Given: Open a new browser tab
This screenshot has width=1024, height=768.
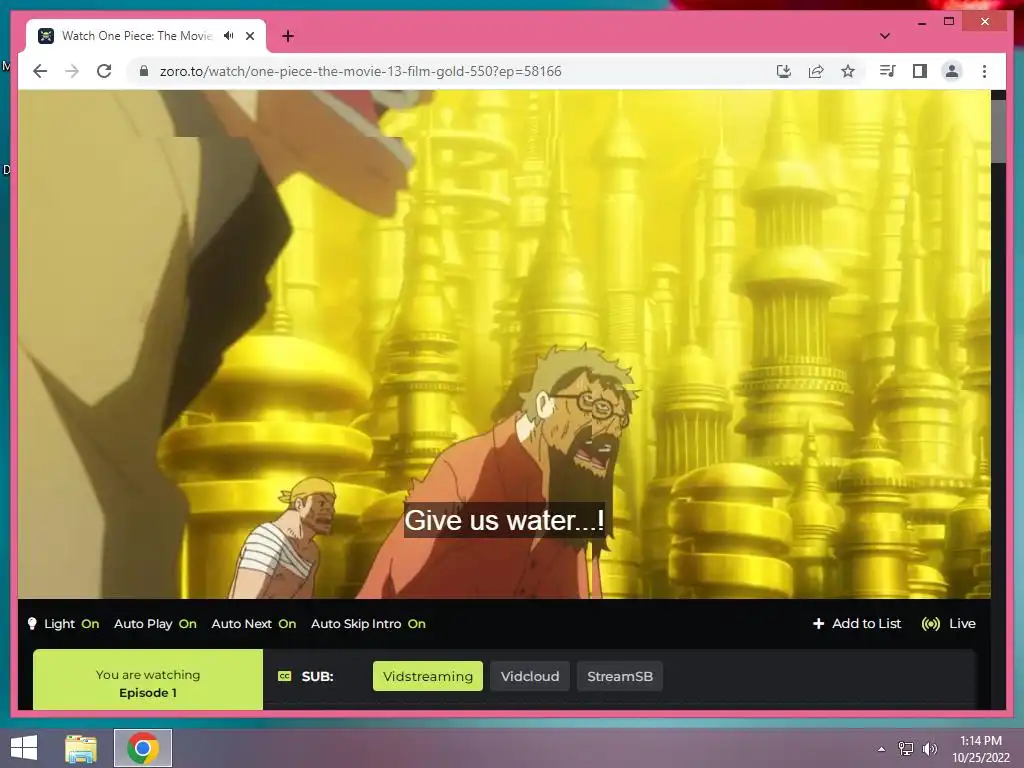Looking at the screenshot, I should [x=288, y=36].
